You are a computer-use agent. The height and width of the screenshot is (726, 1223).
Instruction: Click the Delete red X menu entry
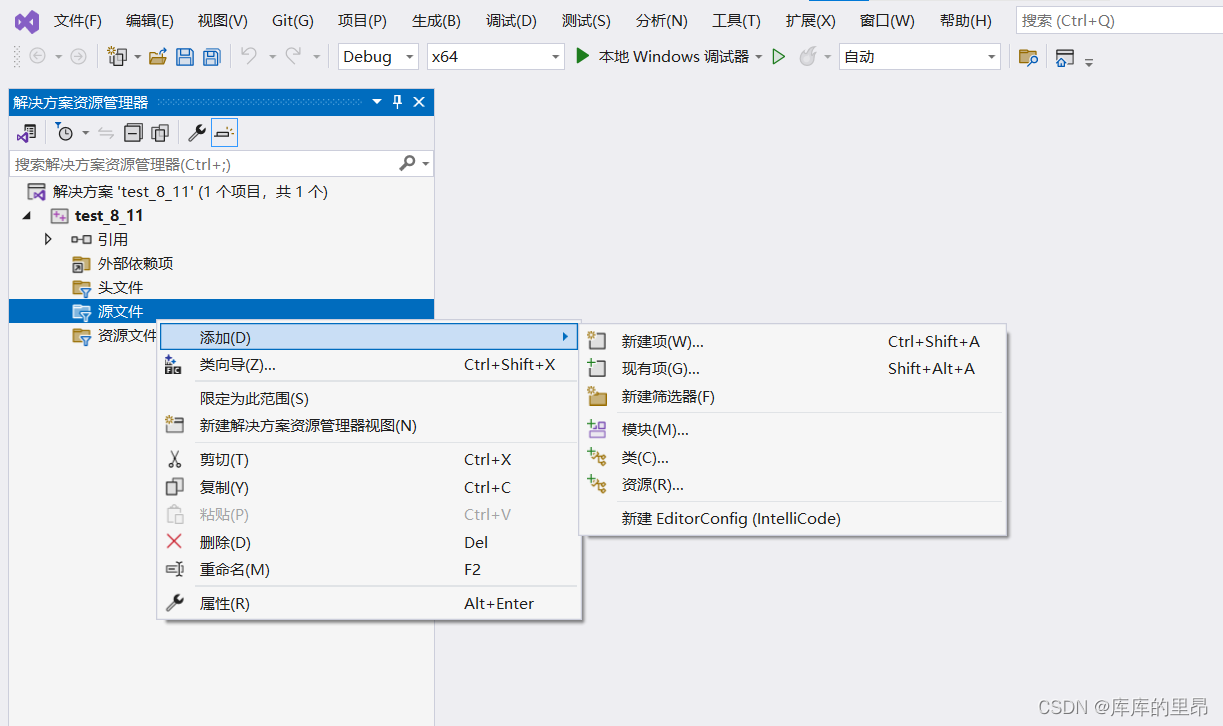coord(225,542)
